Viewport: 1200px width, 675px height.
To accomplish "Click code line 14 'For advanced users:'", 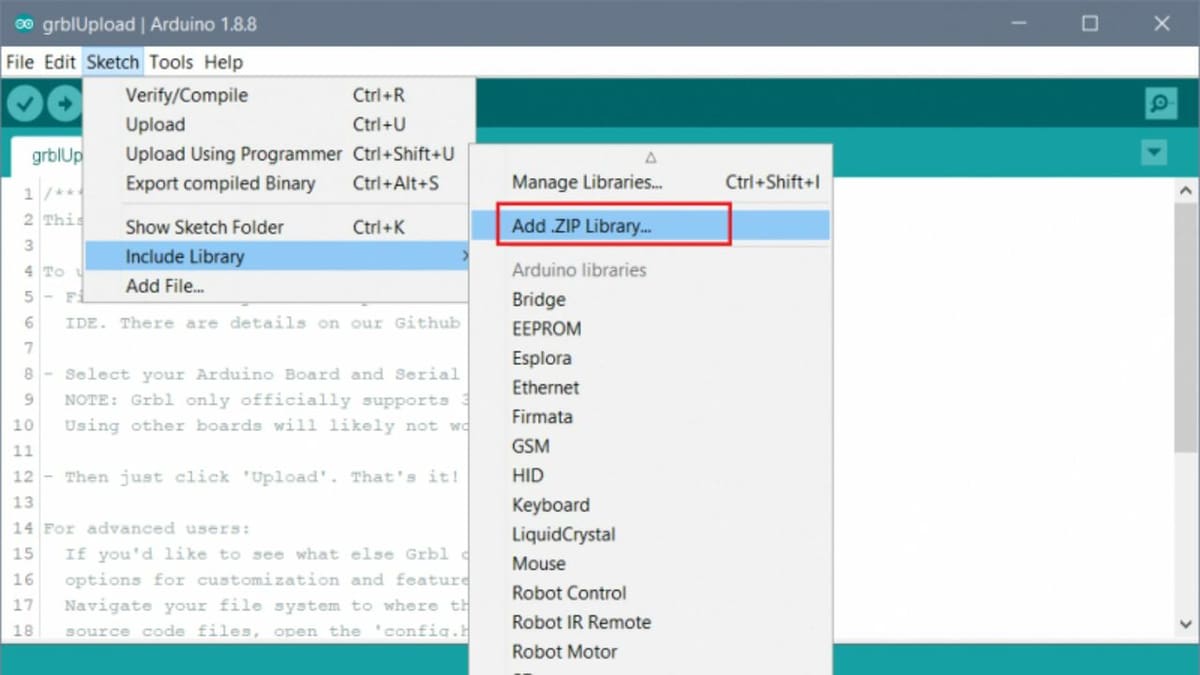I will (x=148, y=528).
